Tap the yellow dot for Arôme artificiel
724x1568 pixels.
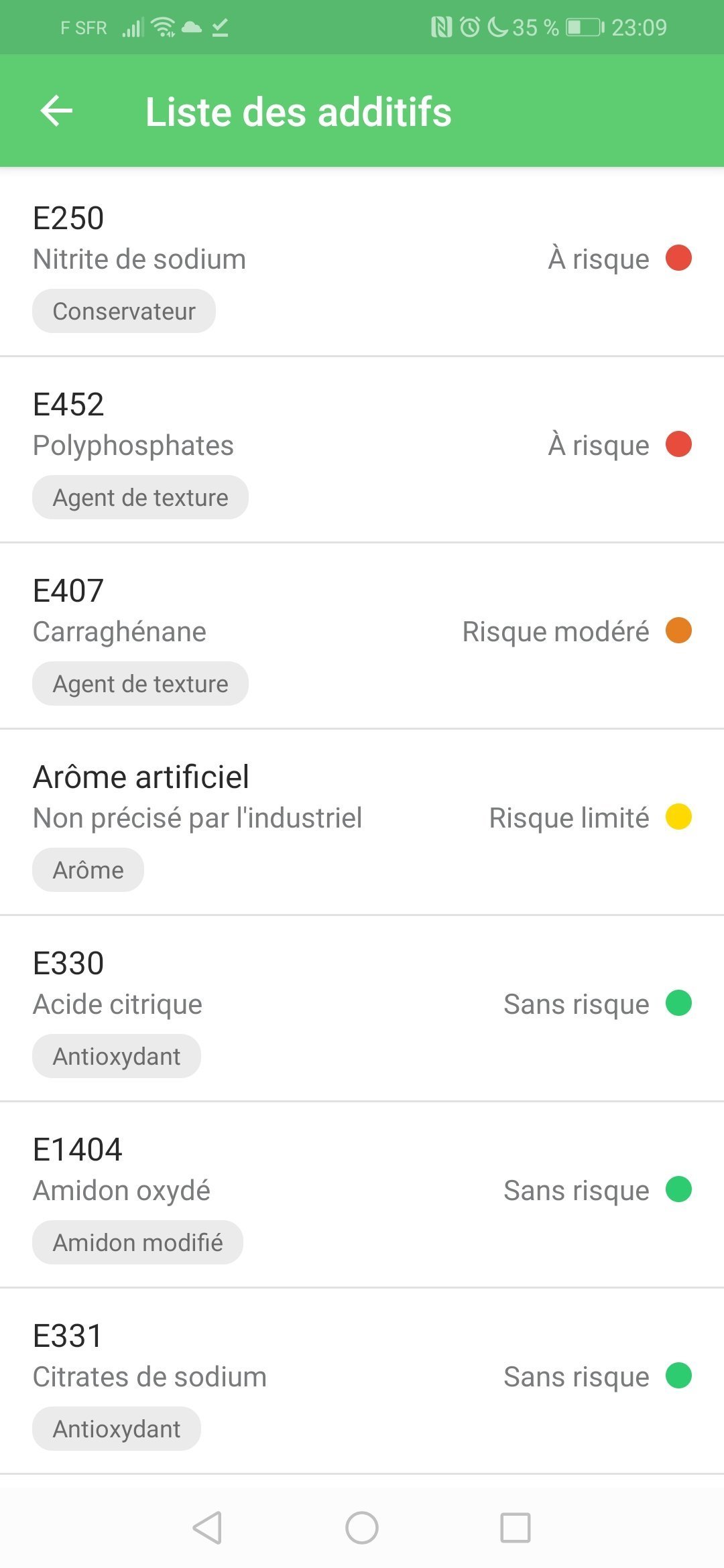[x=678, y=817]
